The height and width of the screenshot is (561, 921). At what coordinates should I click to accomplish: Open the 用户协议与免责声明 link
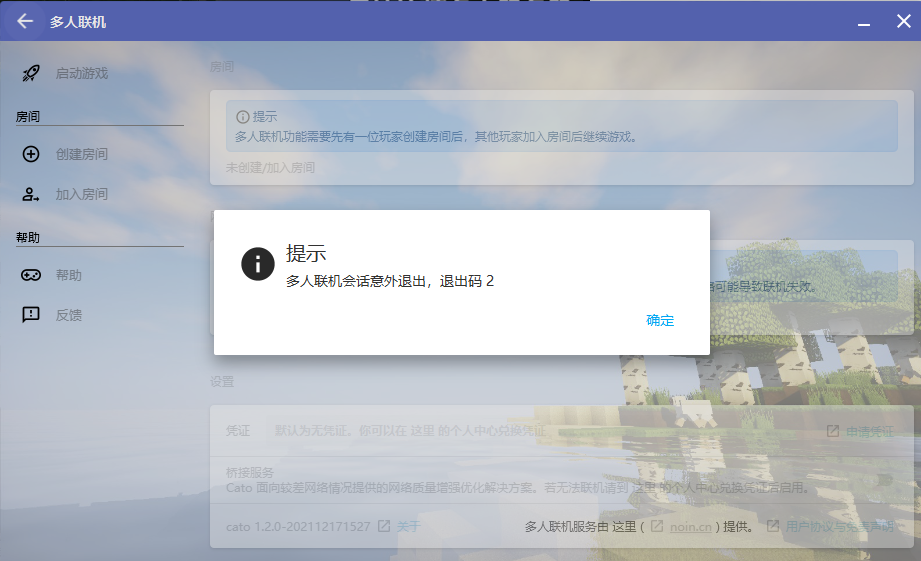click(x=839, y=526)
